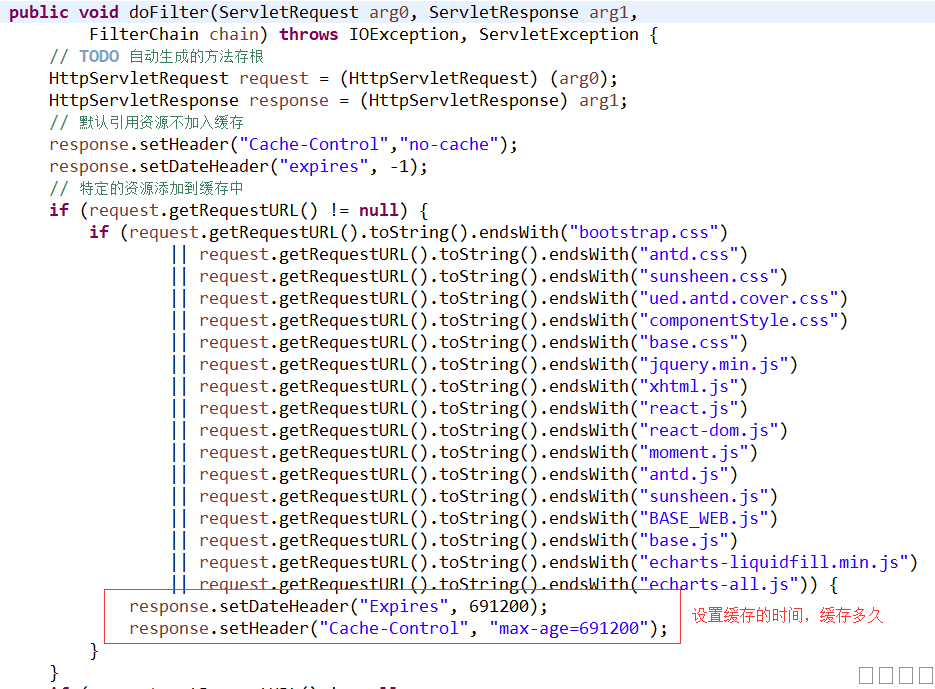Click the "react-dom.js" string
935x689 pixels.
tap(712, 430)
